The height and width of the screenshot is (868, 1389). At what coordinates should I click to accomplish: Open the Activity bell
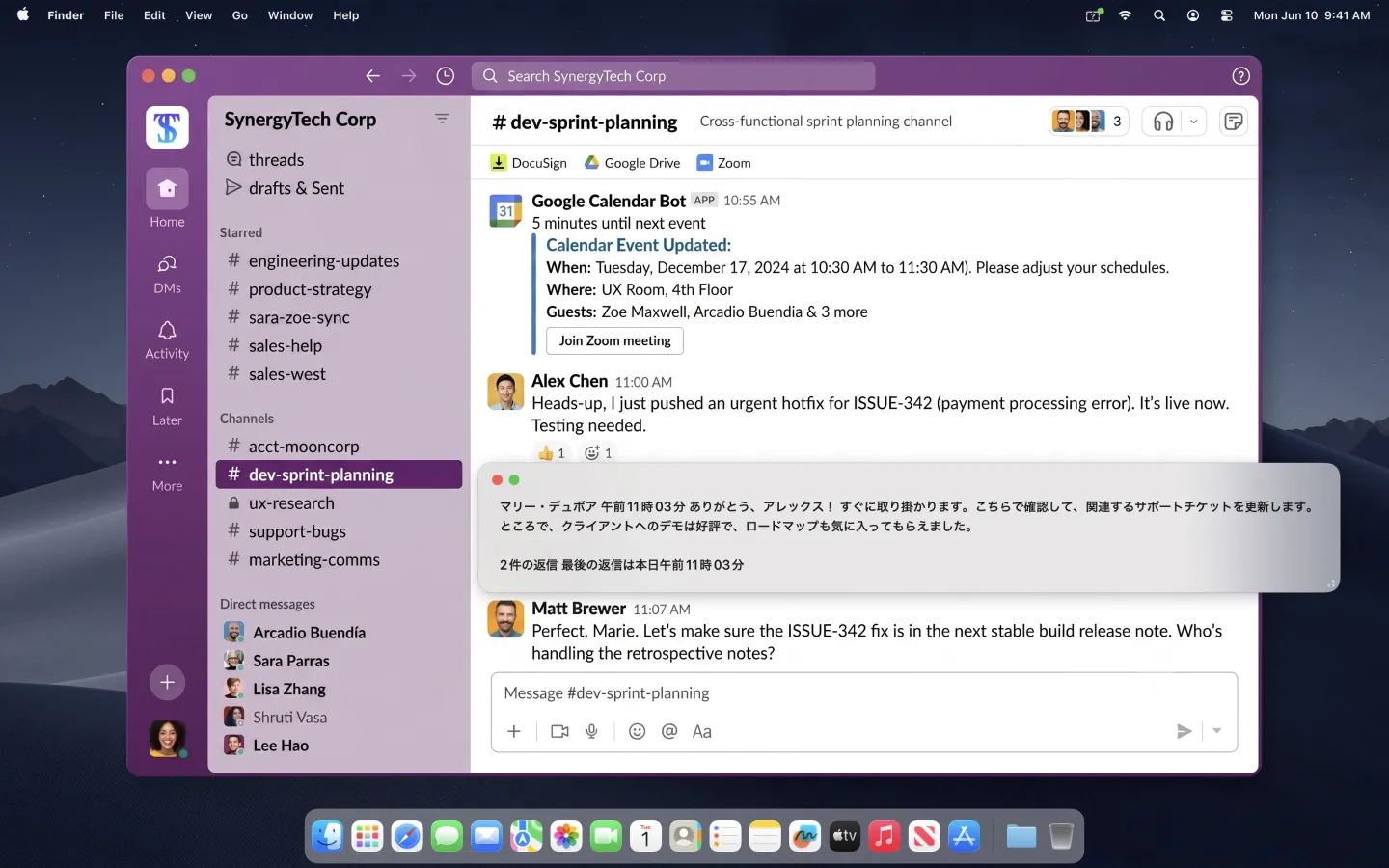[167, 339]
